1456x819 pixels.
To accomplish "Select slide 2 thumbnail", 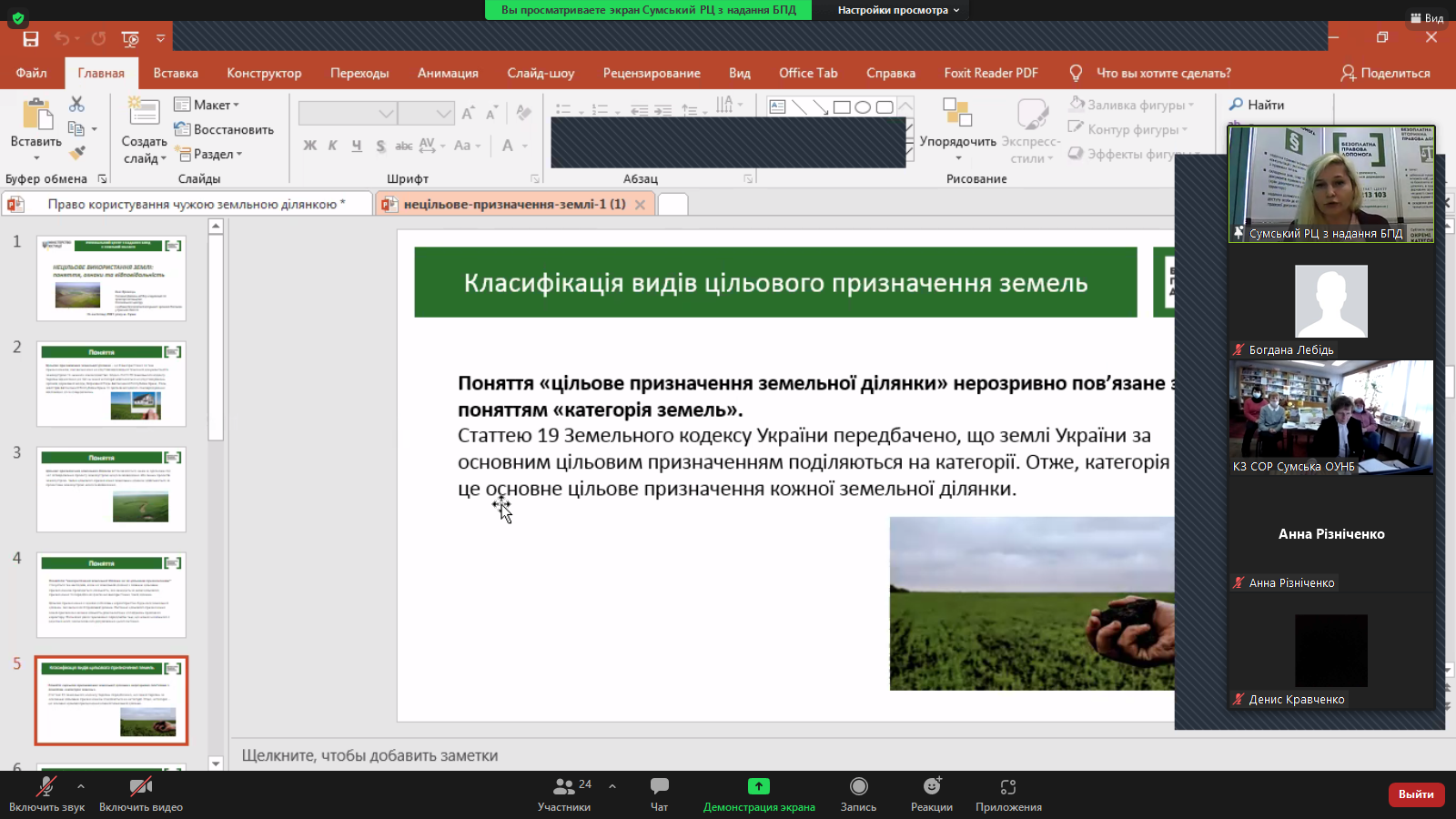I will tap(111, 384).
